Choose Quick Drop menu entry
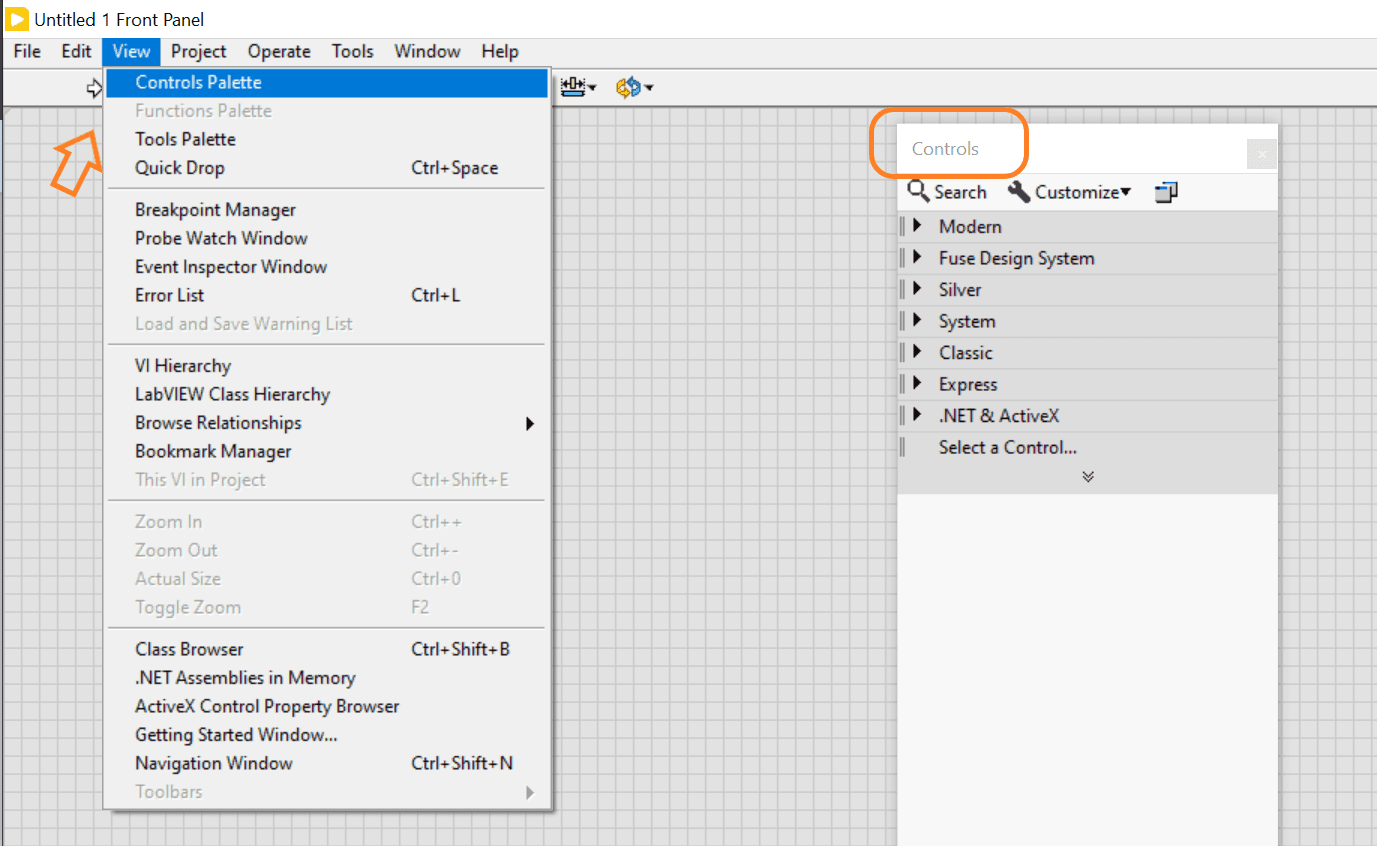 [x=180, y=168]
